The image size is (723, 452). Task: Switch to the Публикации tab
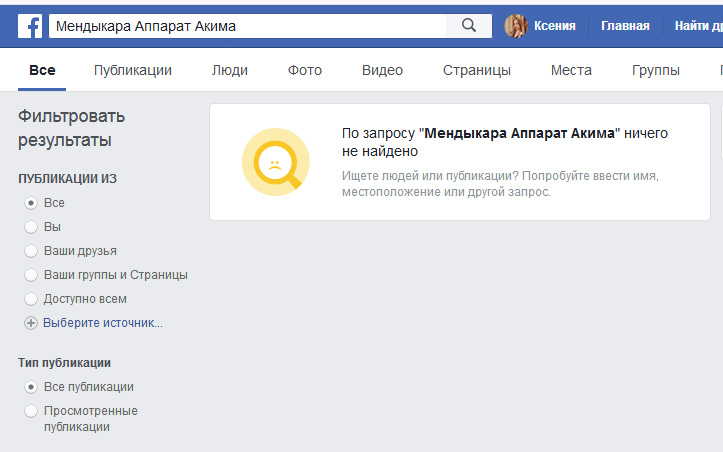[133, 70]
